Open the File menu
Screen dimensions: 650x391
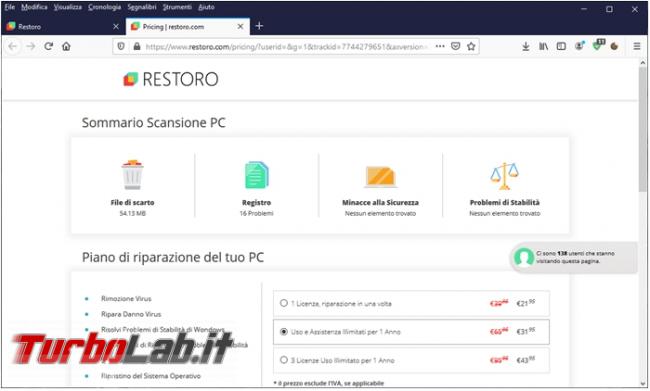[10, 7]
